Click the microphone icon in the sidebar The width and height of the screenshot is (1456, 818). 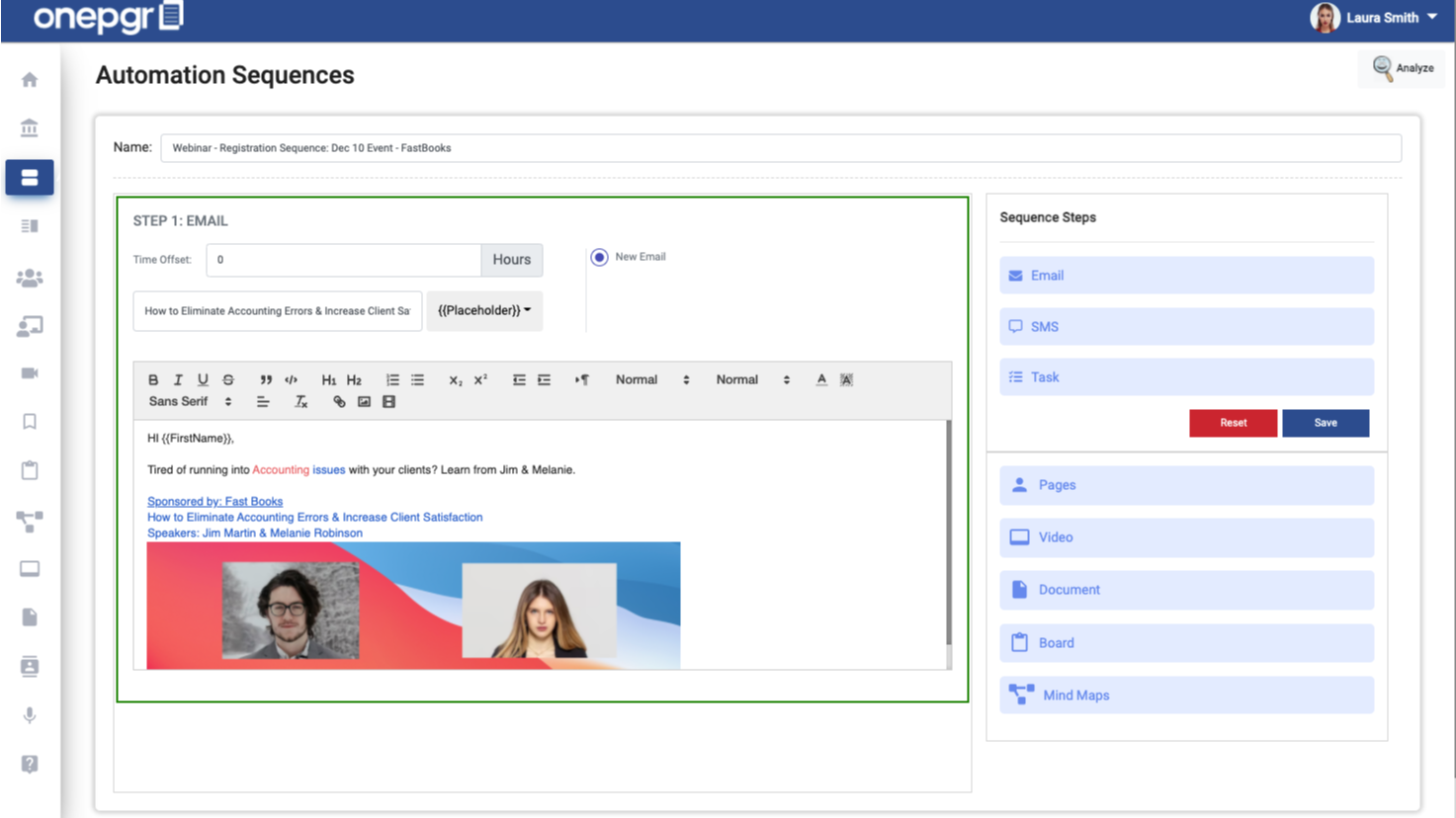point(30,714)
